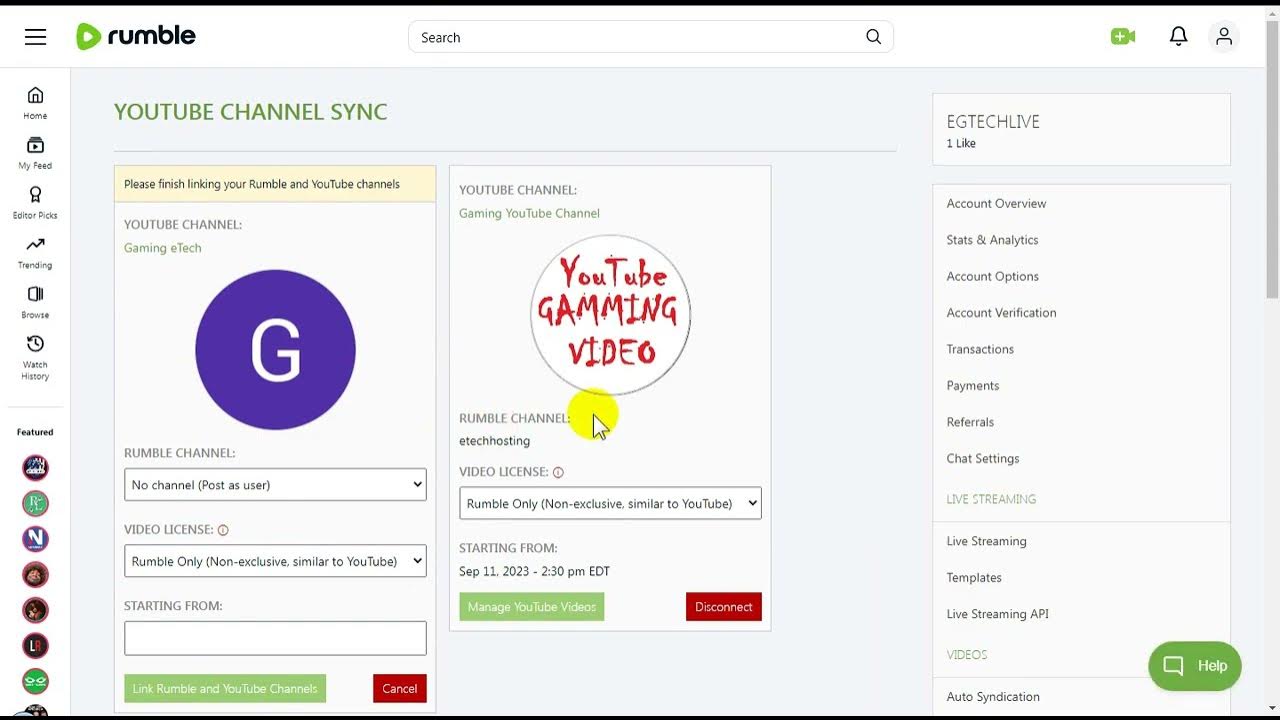
Task: Open the user profile icon
Action: click(x=1223, y=37)
